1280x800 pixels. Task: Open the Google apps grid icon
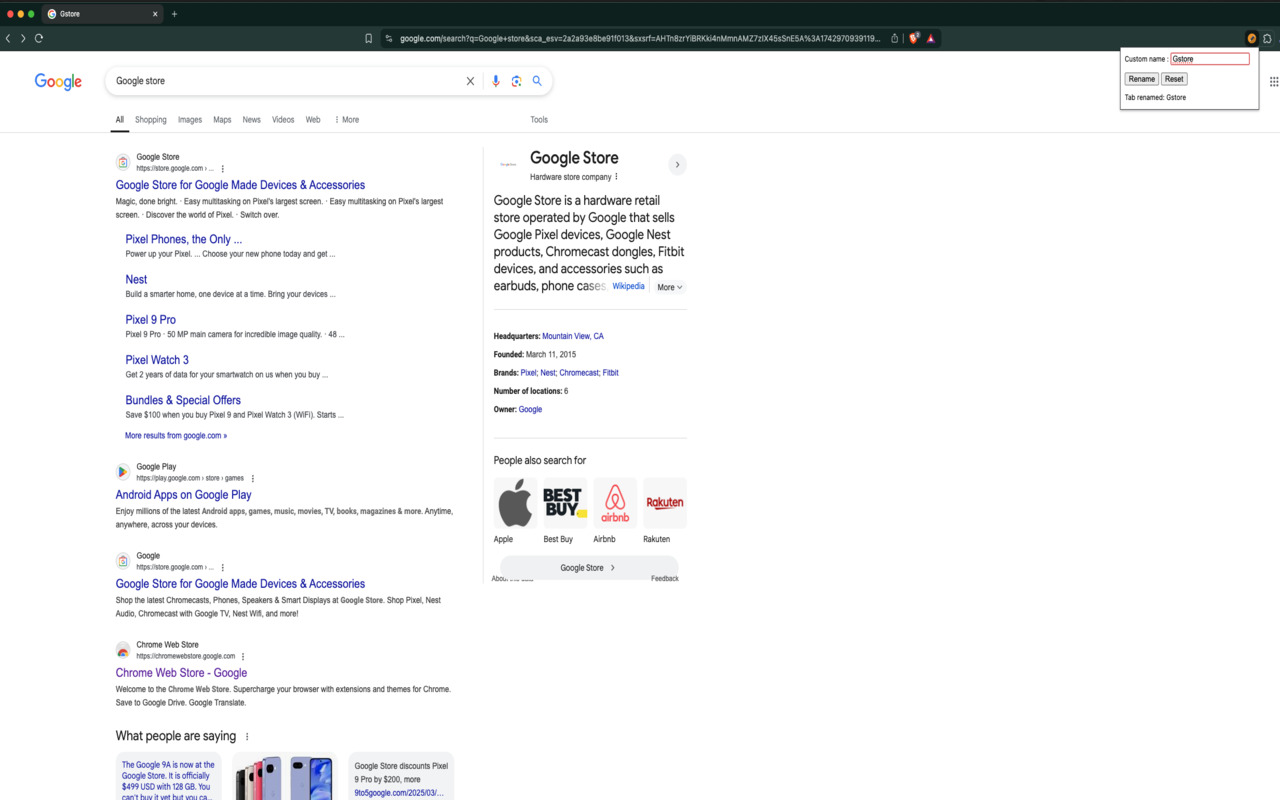[x=1274, y=82]
